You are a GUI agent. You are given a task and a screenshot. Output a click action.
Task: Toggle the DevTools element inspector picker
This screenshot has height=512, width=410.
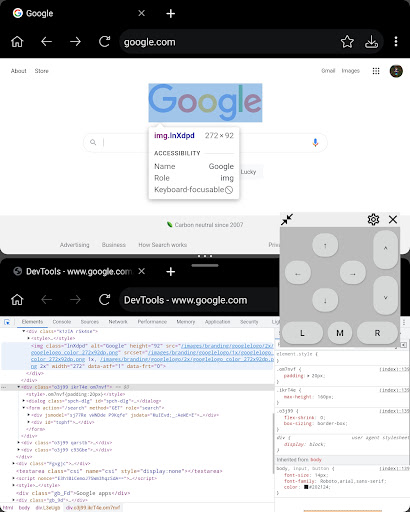pyautogui.click(x=7, y=322)
